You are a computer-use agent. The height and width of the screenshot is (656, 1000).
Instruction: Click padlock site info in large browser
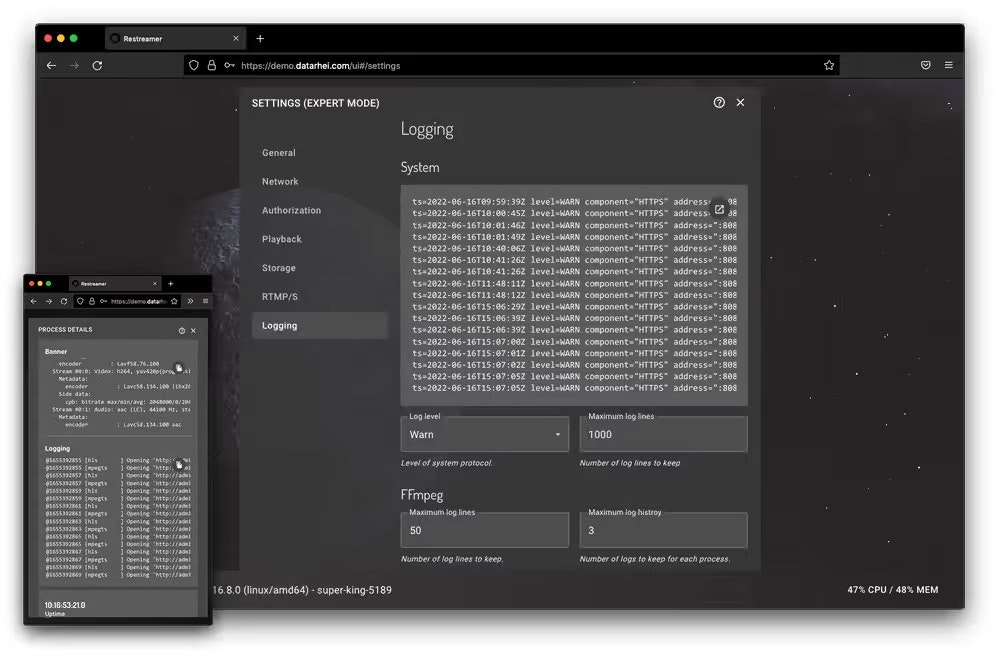pyautogui.click(x=212, y=66)
